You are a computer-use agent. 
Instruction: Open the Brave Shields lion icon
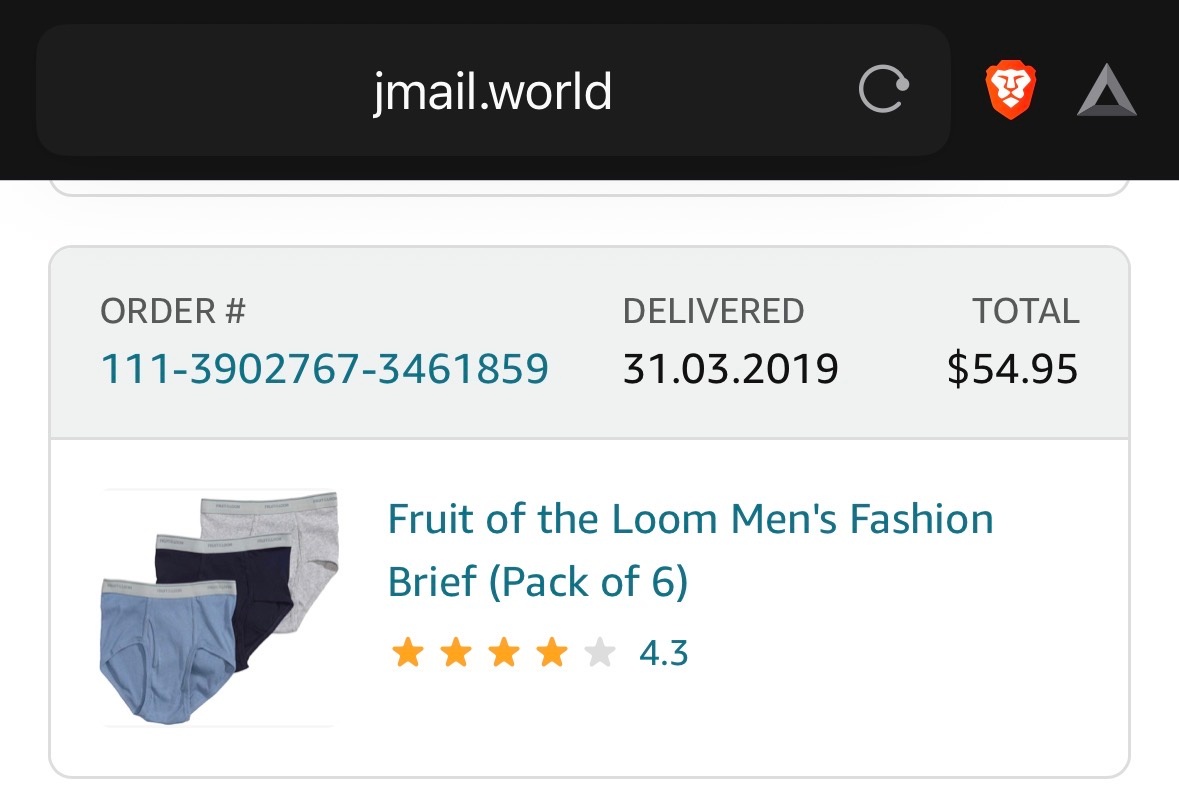coord(1011,91)
